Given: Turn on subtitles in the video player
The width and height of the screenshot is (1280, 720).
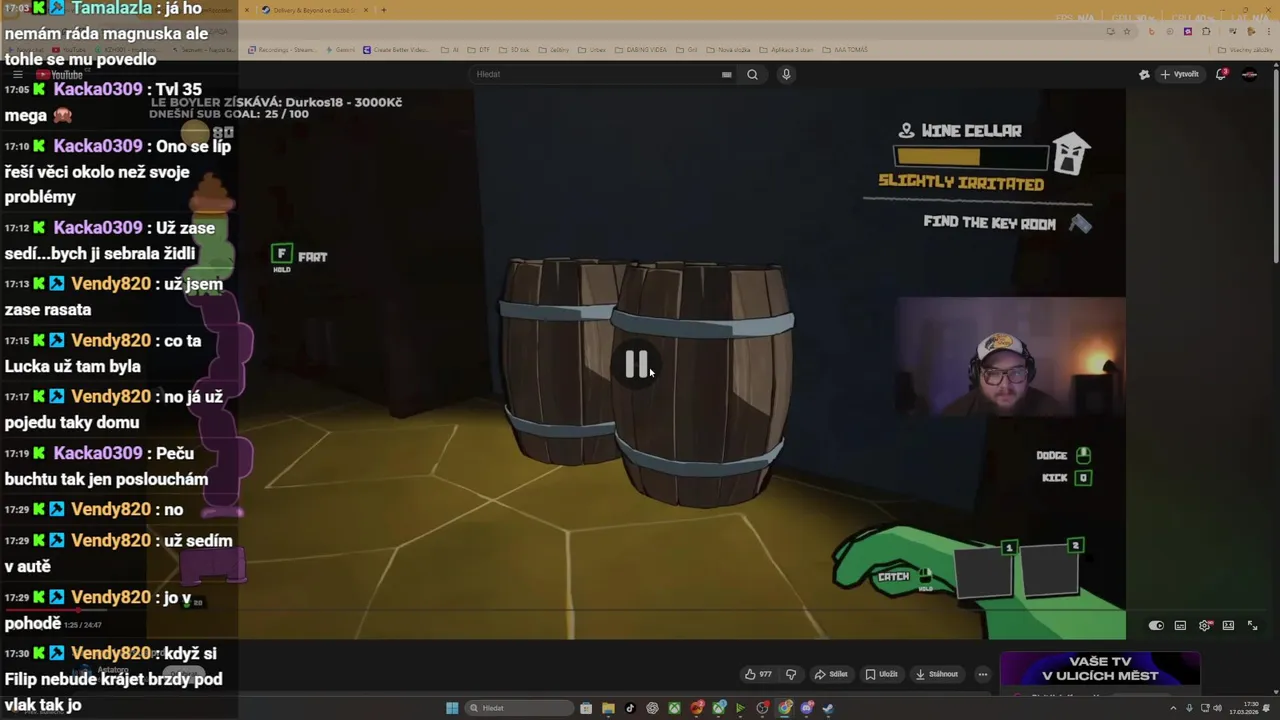Looking at the screenshot, I should tap(1180, 626).
